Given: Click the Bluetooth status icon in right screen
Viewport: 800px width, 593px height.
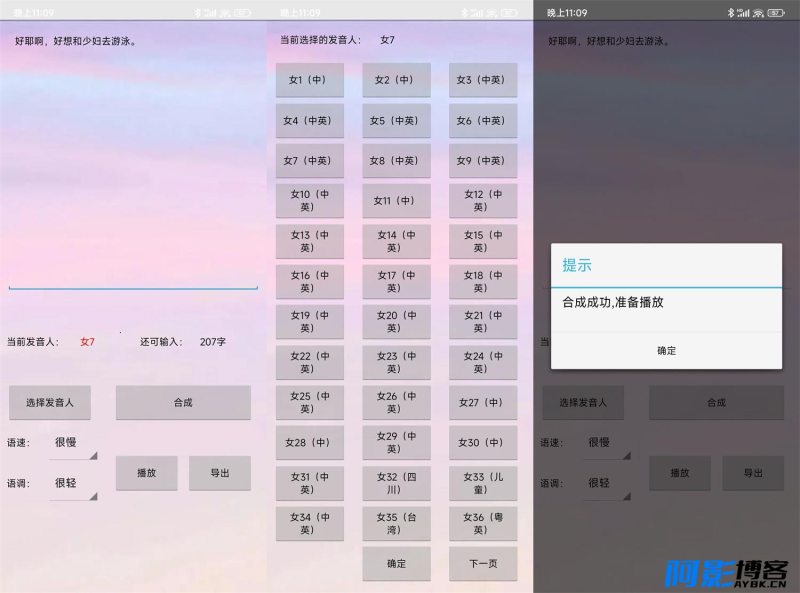Looking at the screenshot, I should (x=731, y=13).
